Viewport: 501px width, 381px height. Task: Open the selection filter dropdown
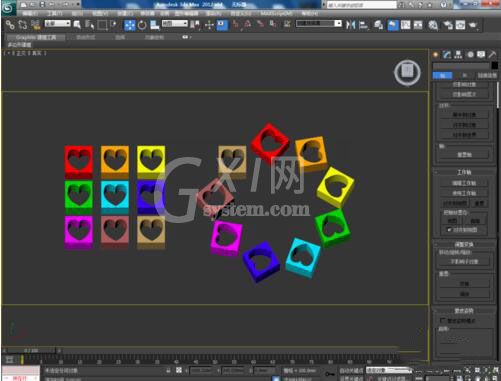[58, 23]
